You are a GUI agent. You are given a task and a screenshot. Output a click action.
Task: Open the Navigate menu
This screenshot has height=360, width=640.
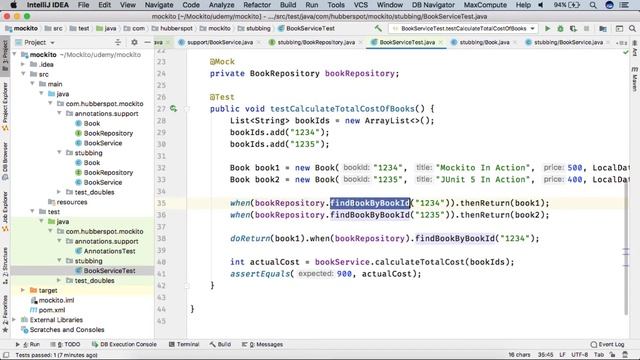click(159, 5)
